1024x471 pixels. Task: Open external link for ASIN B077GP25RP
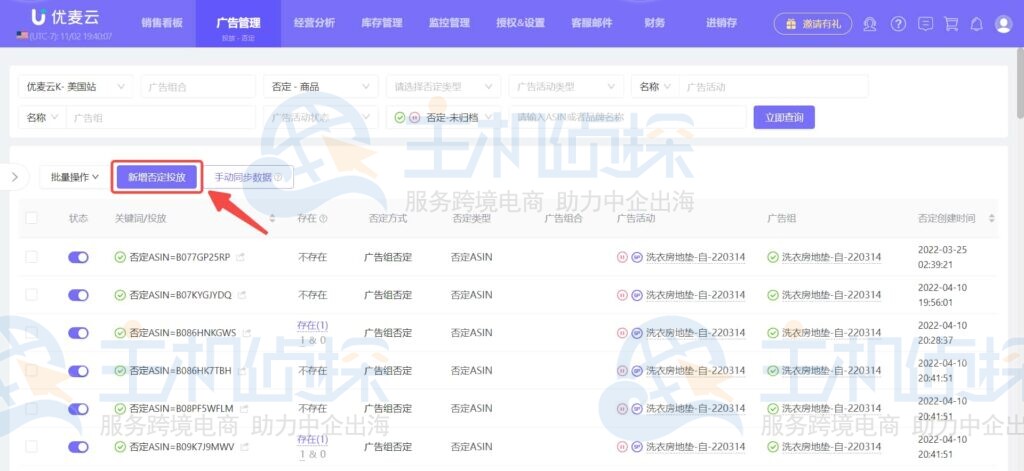(x=241, y=257)
